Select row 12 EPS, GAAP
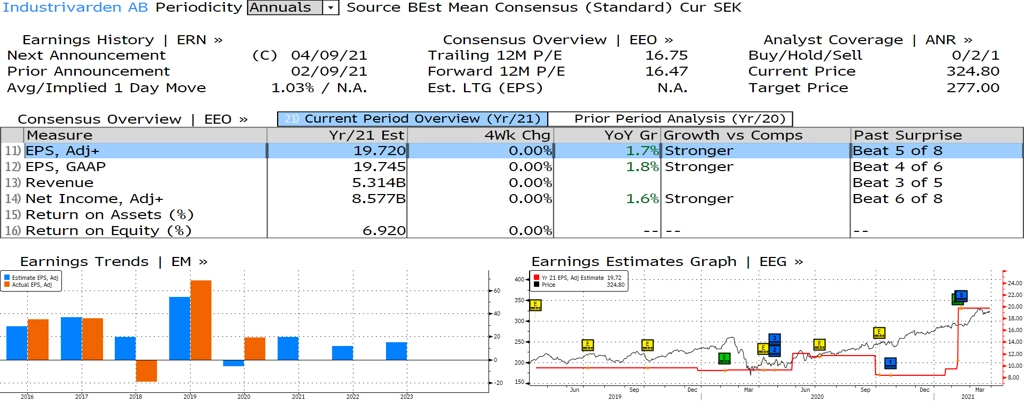The image size is (1024, 403). pyautogui.click(x=511, y=167)
